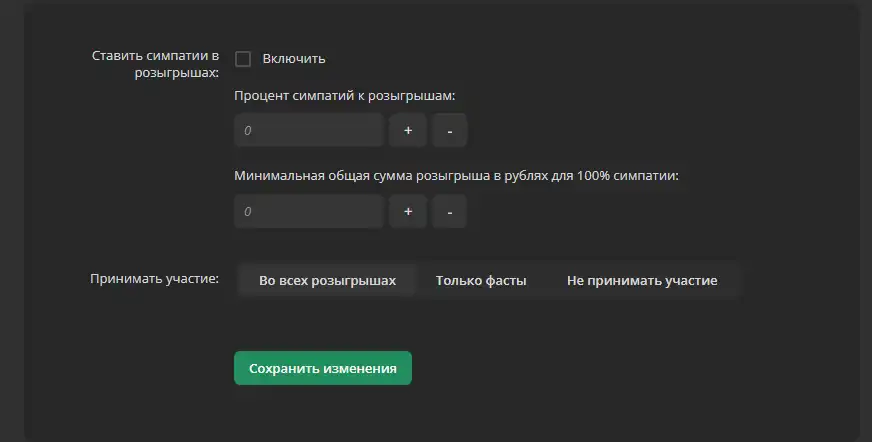Decrease the sympathy percent with minus button
The width and height of the screenshot is (872, 442).
449,130
